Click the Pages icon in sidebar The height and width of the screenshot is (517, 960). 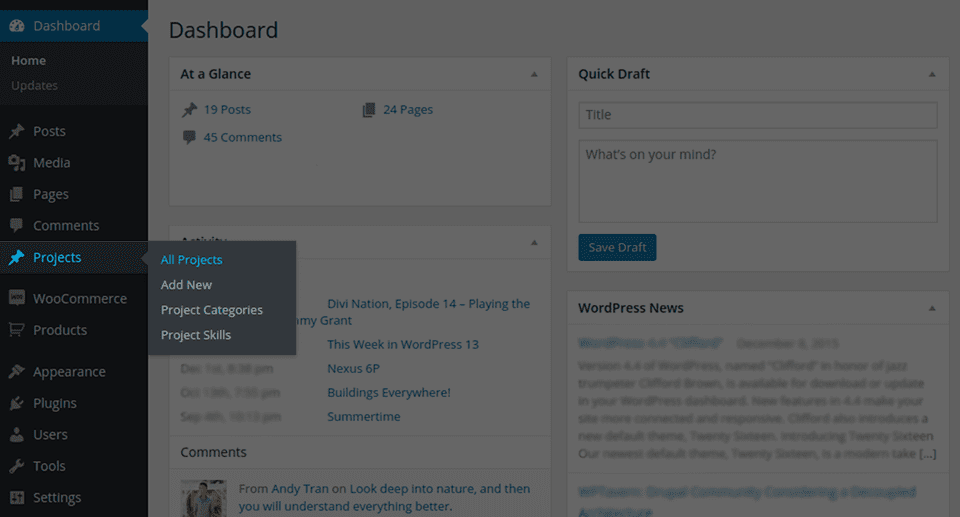pyautogui.click(x=17, y=194)
